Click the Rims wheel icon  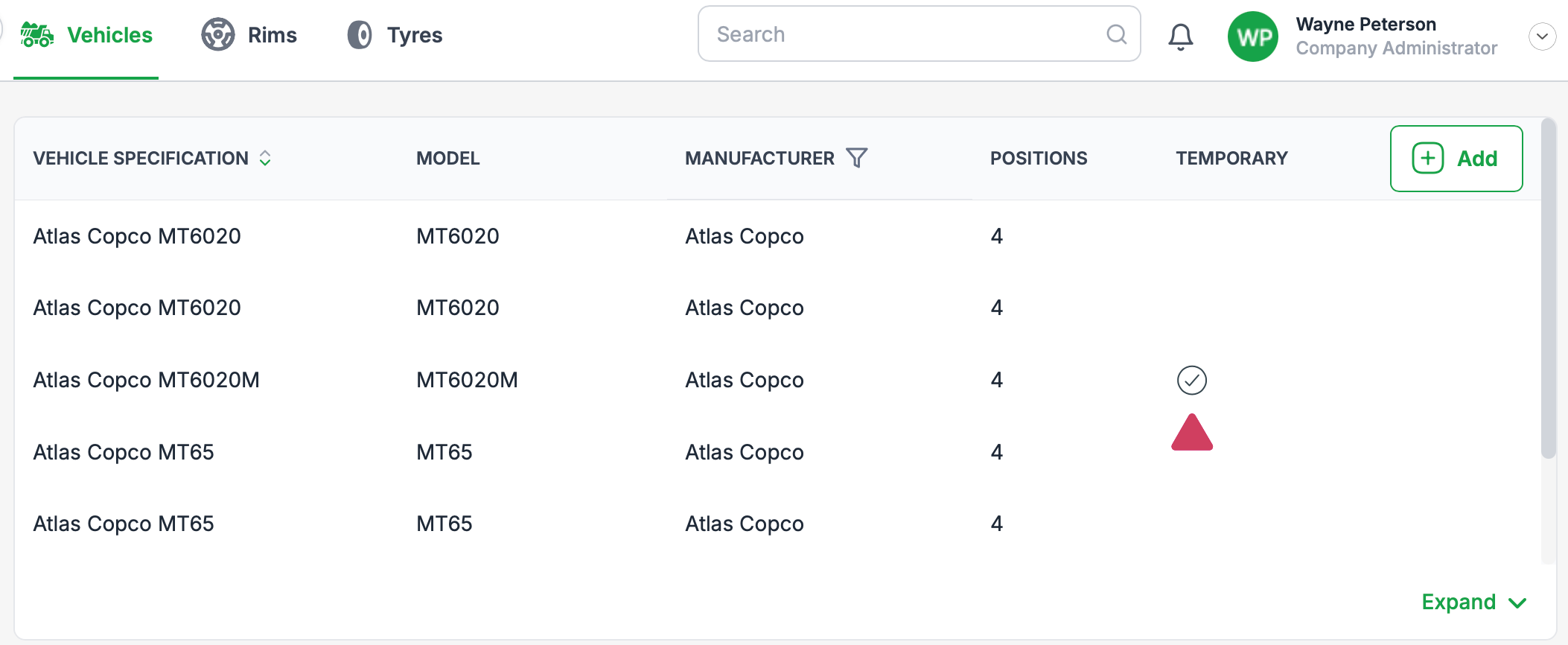coord(217,35)
